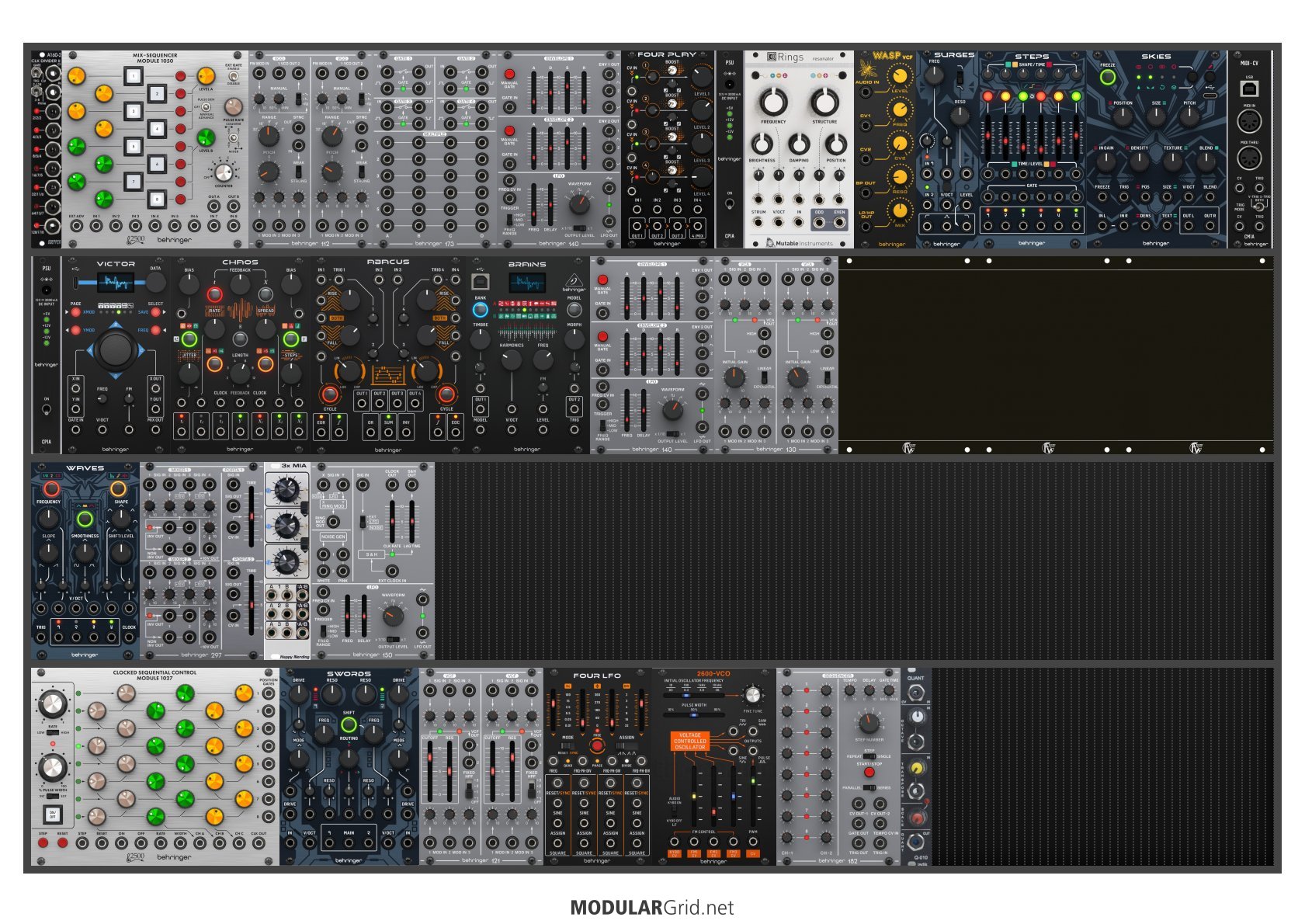The height and width of the screenshot is (924, 1305).
Task: Toggle the Freq Range switch on top-row module 140
Action: 509,220
